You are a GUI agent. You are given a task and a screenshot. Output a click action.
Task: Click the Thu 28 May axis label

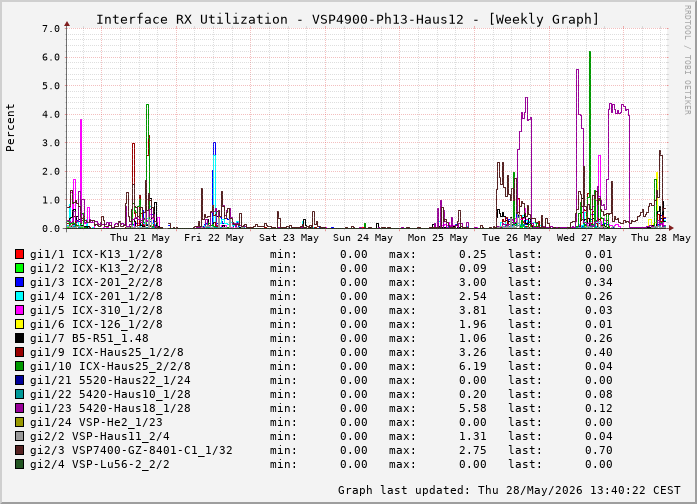tap(661, 238)
